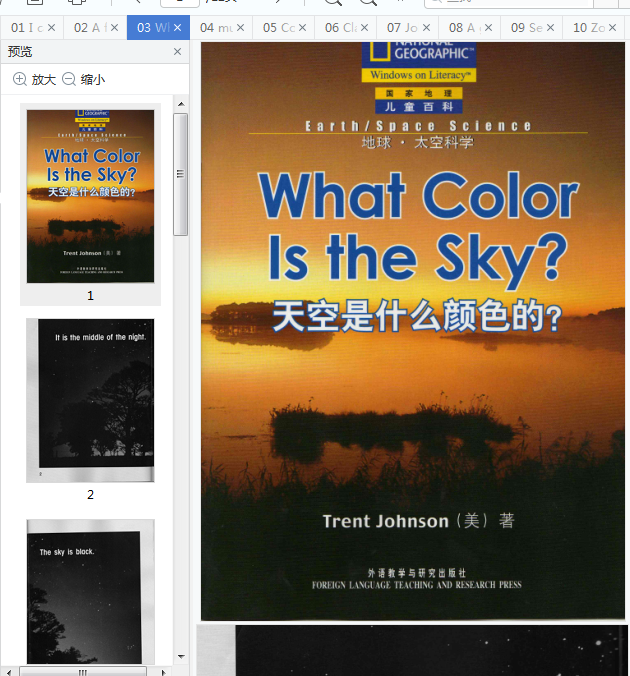The image size is (630, 676).
Task: Close the '08 A' tab
Action: pos(488,28)
